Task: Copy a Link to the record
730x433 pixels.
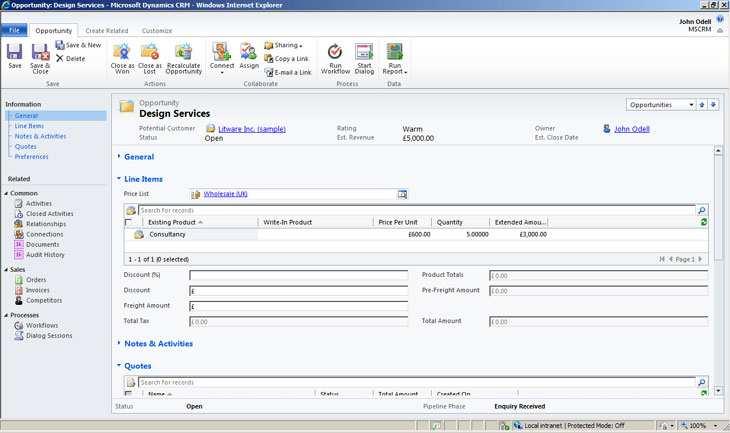Action: pos(286,59)
